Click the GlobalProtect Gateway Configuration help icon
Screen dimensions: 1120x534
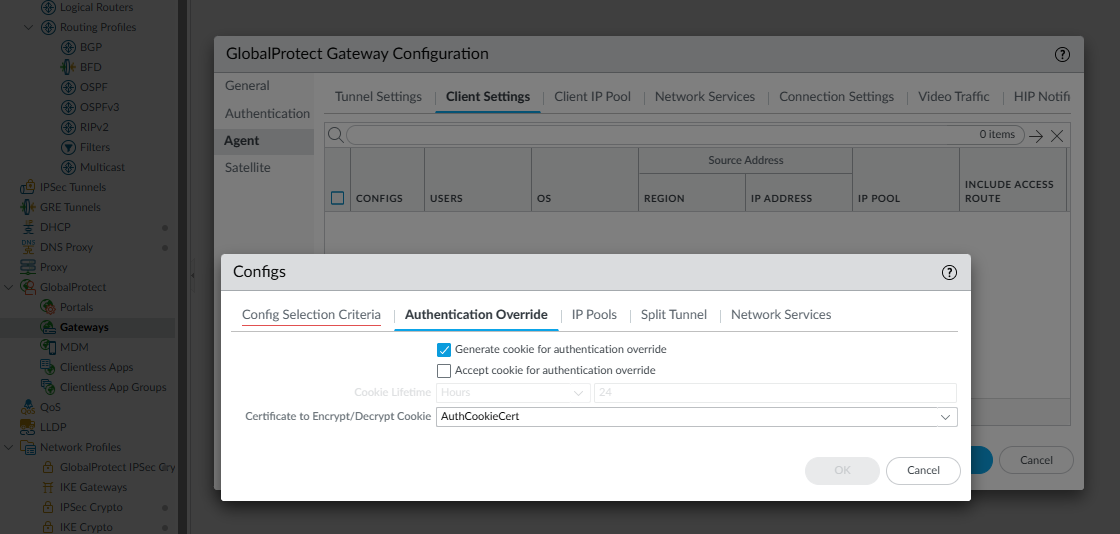click(x=1062, y=54)
